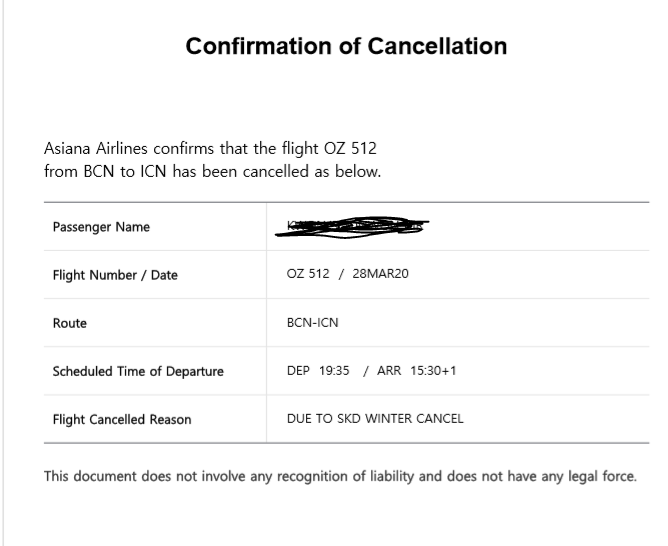The width and height of the screenshot is (668, 546).
Task: Click the Passenger Name label
Action: pyautogui.click(x=101, y=227)
